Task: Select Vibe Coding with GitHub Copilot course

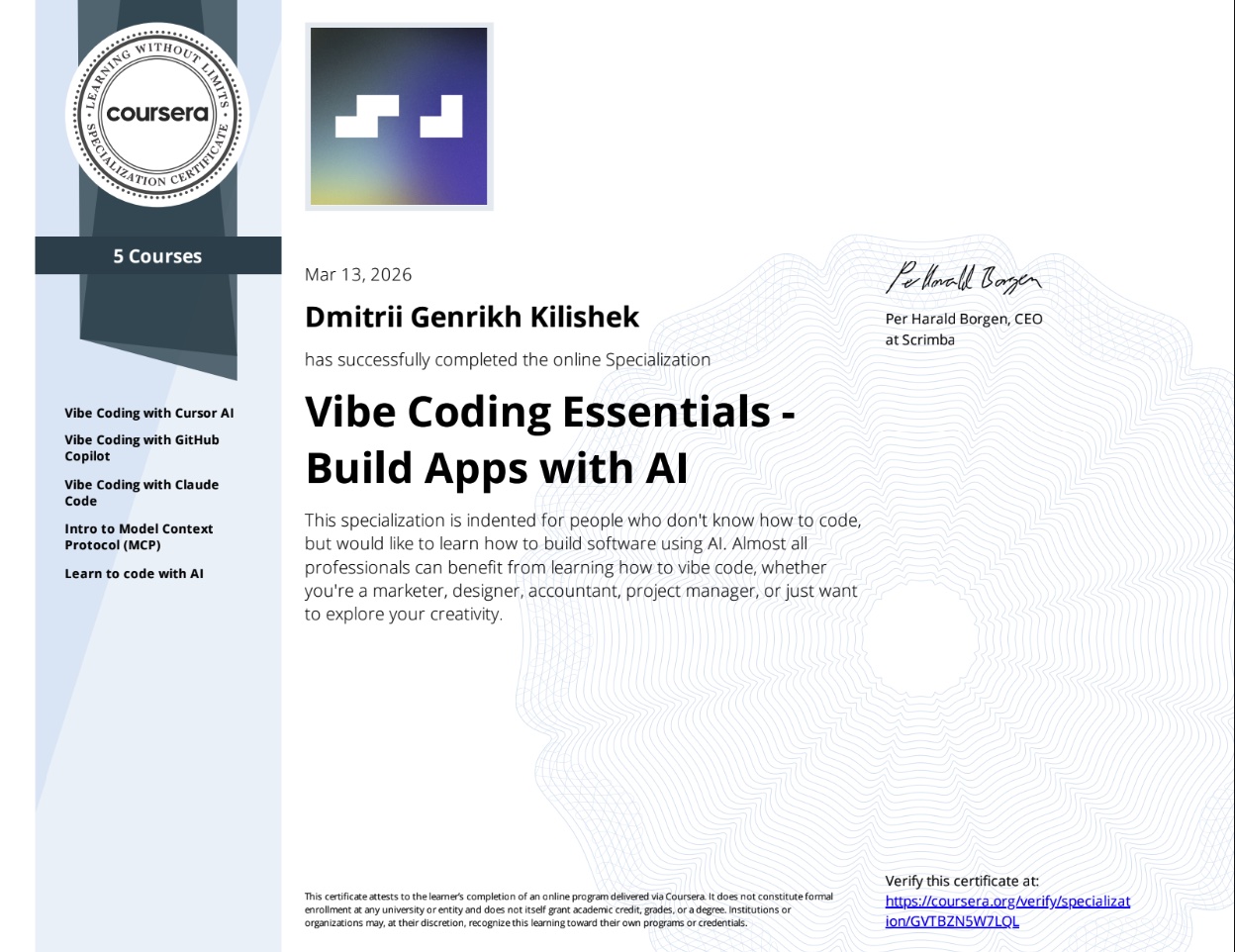Action: click(x=142, y=448)
